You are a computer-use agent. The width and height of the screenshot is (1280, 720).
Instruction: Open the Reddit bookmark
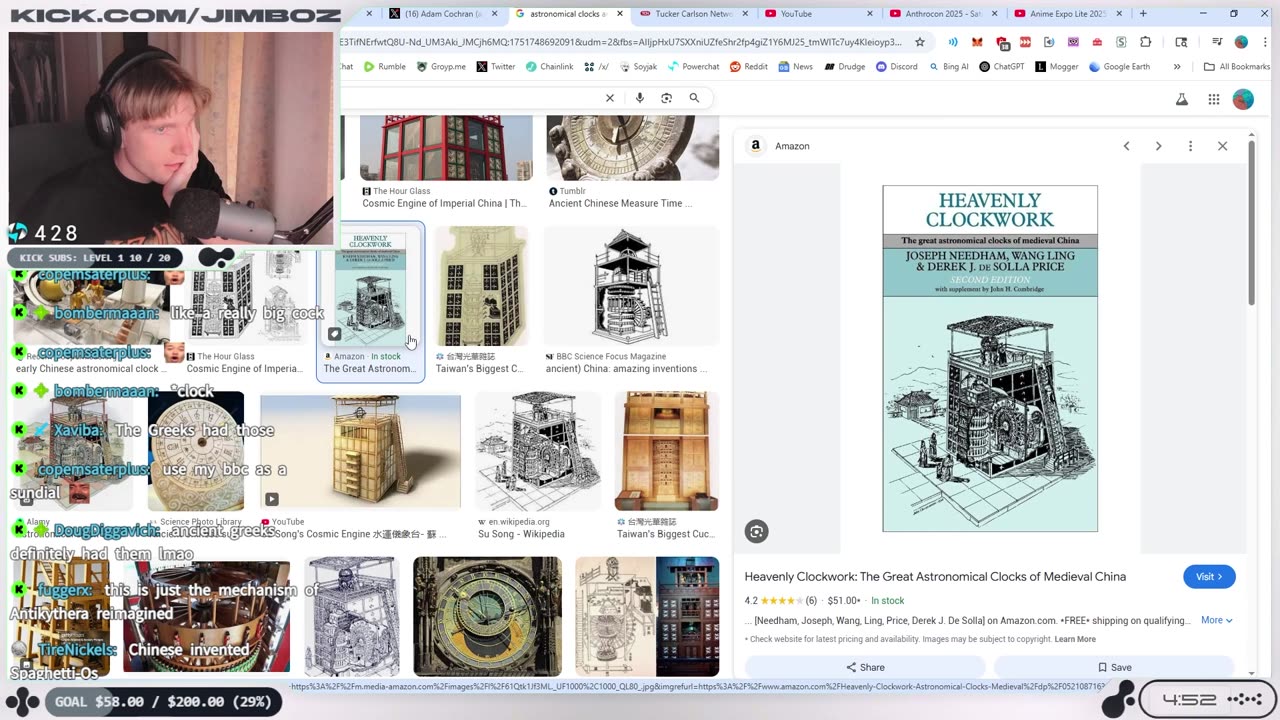click(749, 67)
